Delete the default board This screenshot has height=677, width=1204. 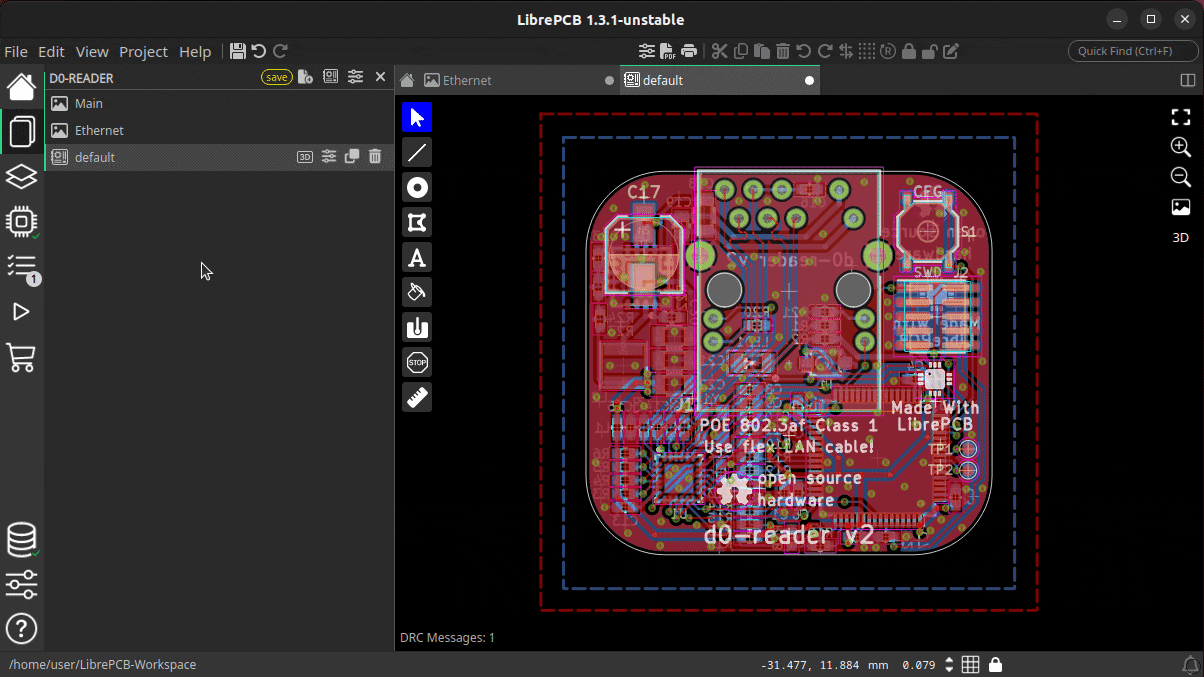click(375, 157)
